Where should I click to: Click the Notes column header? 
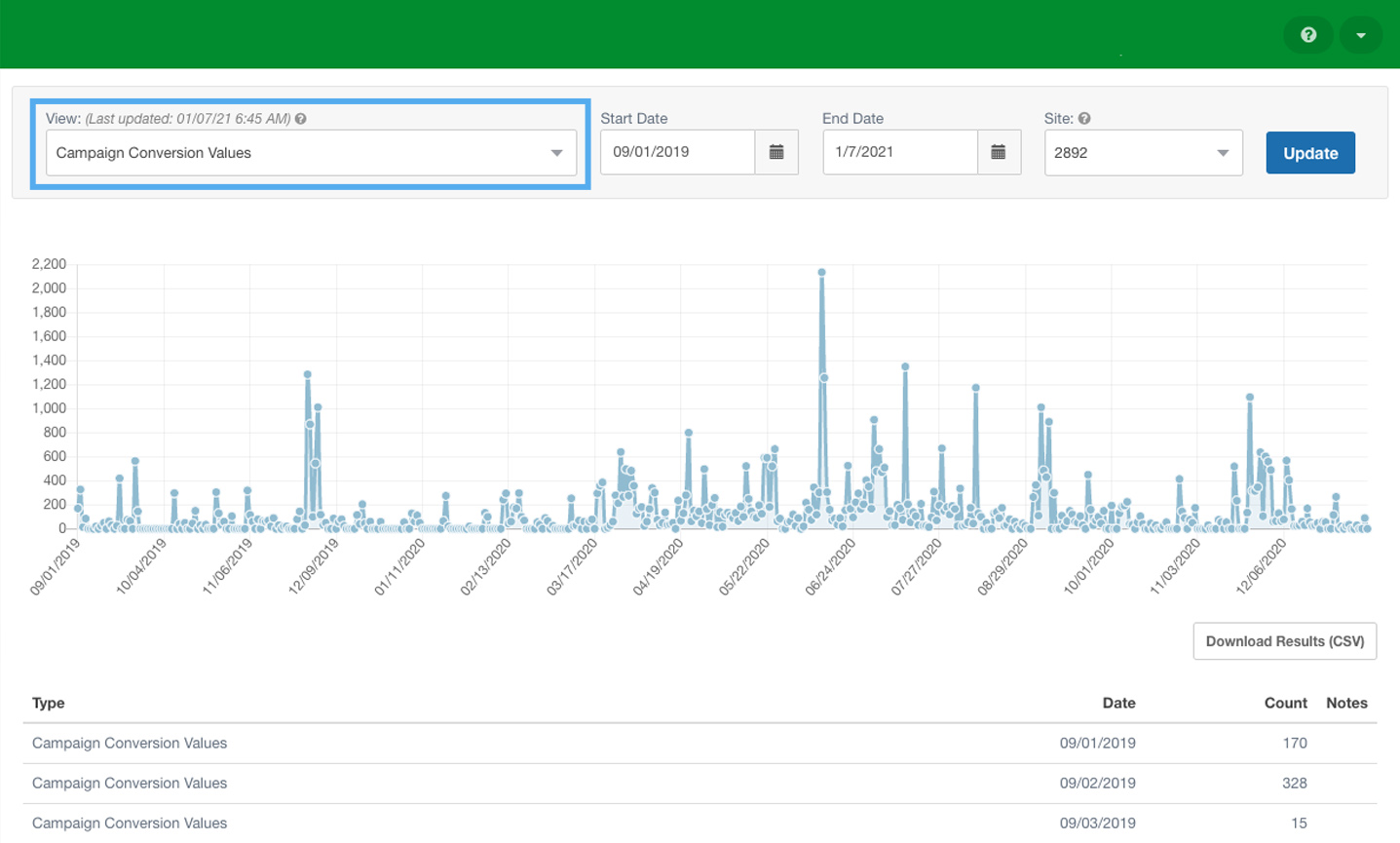[1346, 703]
